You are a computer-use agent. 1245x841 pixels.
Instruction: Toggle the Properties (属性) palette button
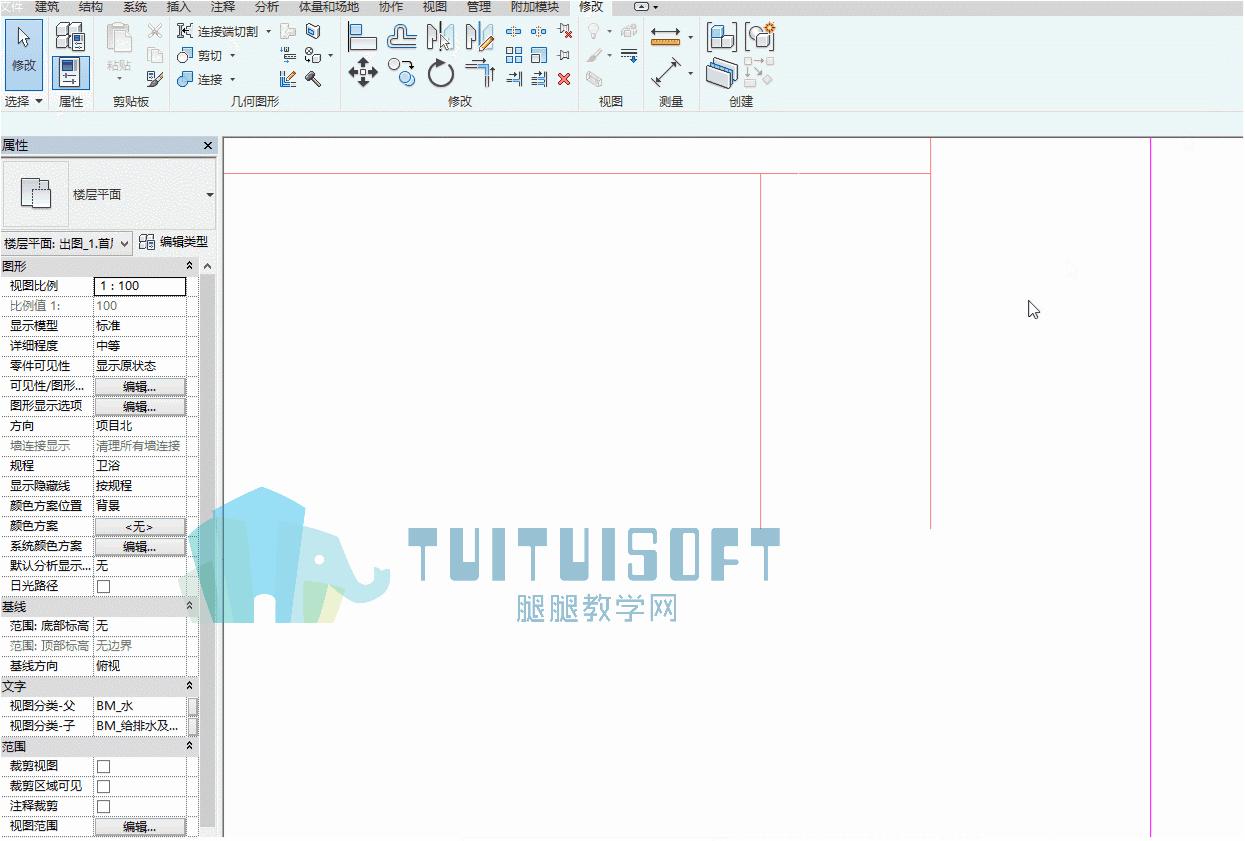pyautogui.click(x=70, y=74)
